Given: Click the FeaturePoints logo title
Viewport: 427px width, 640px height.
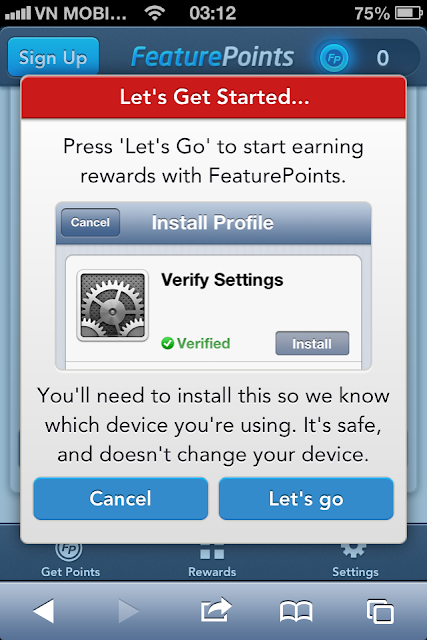Looking at the screenshot, I should [x=212, y=56].
